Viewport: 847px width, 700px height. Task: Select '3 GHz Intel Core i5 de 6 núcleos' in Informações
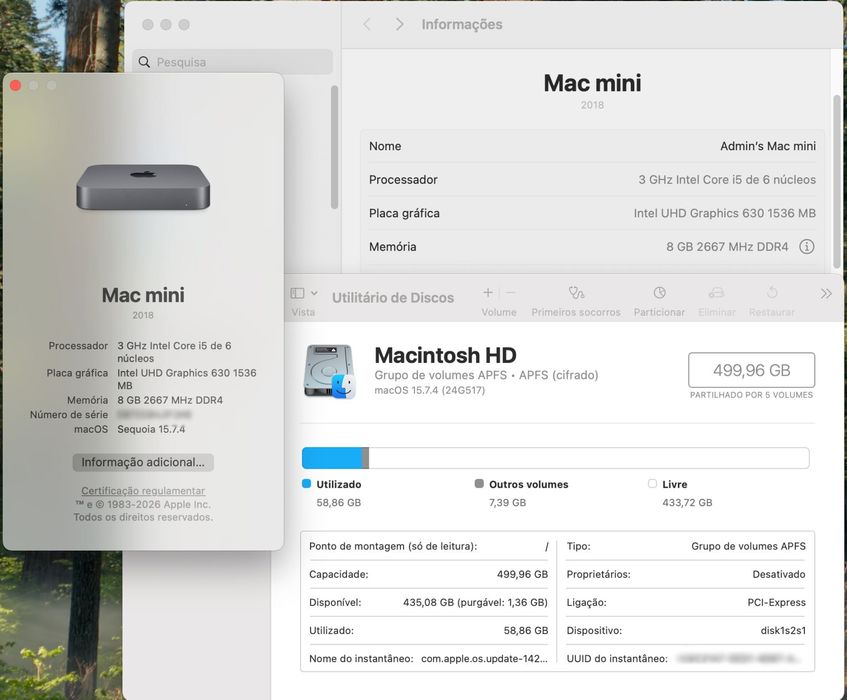727,180
